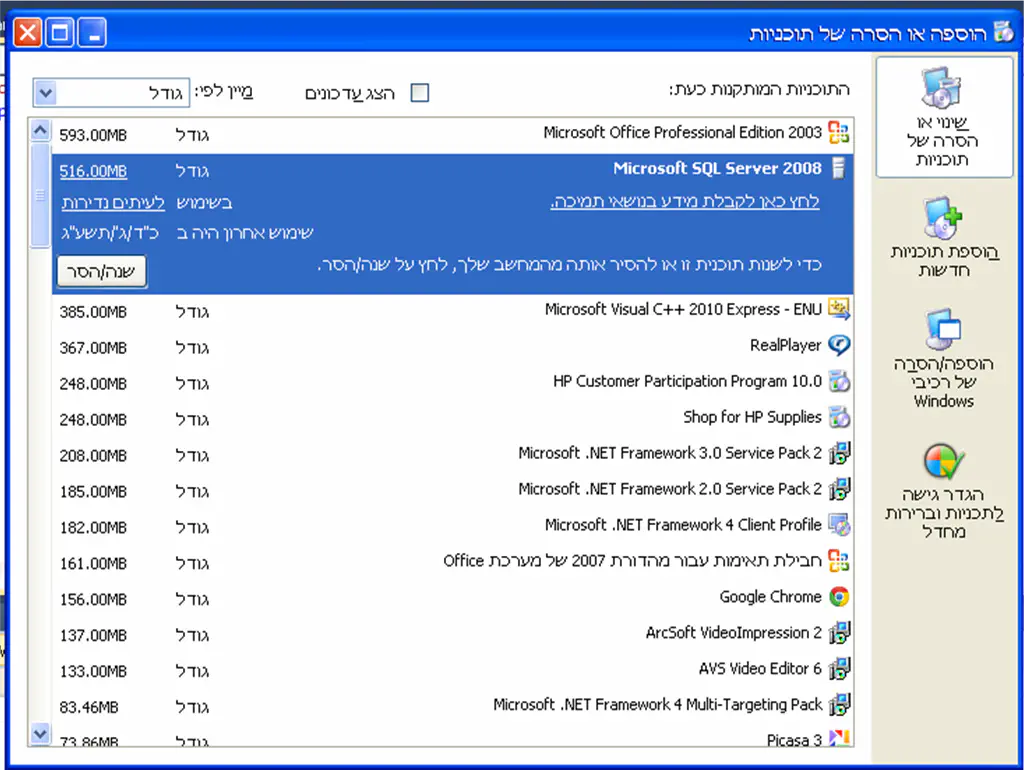Select the HP Customer Participation Program entry
1024x770 pixels.
click(687, 381)
